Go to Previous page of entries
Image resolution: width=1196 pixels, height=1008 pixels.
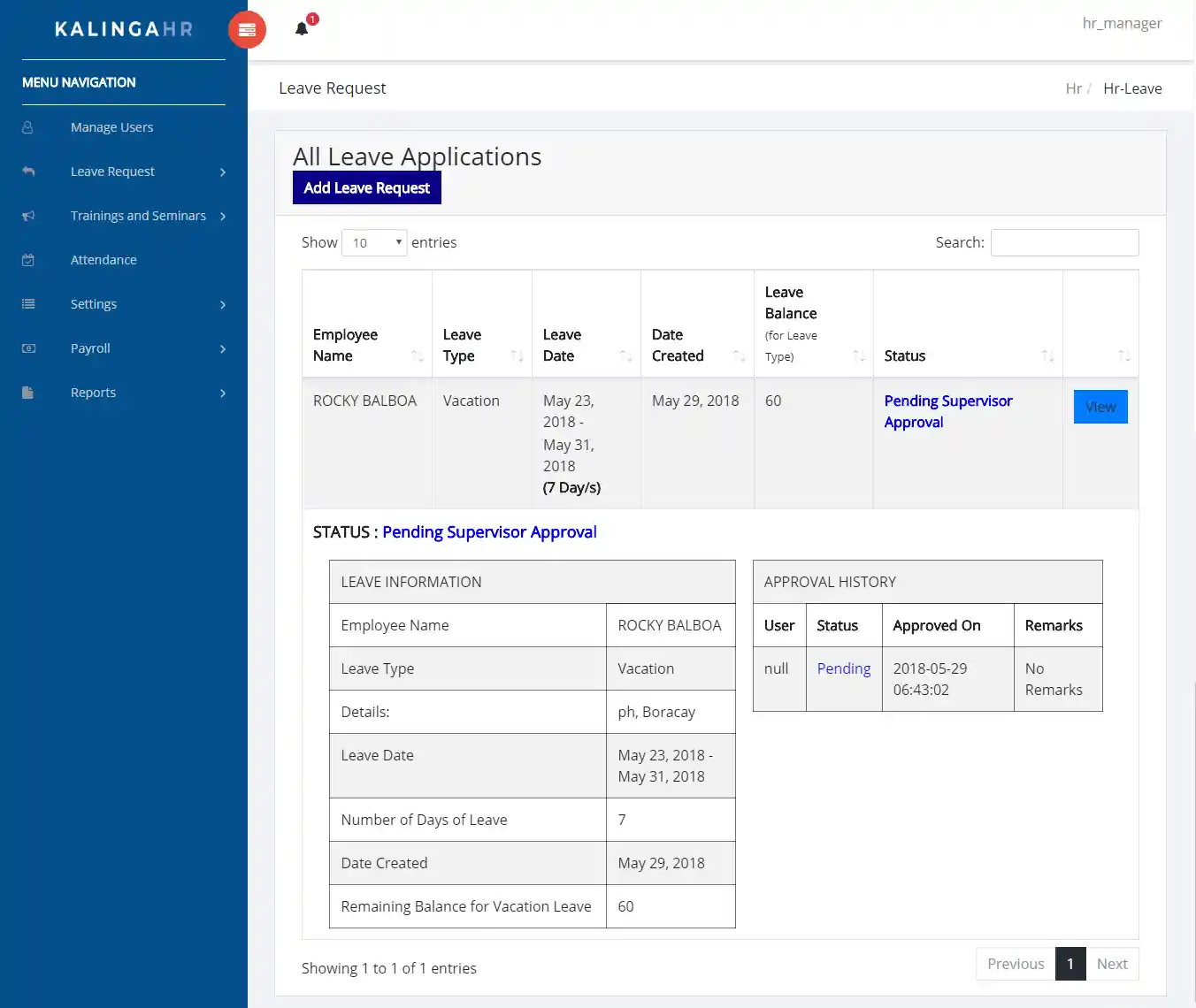pos(1016,964)
